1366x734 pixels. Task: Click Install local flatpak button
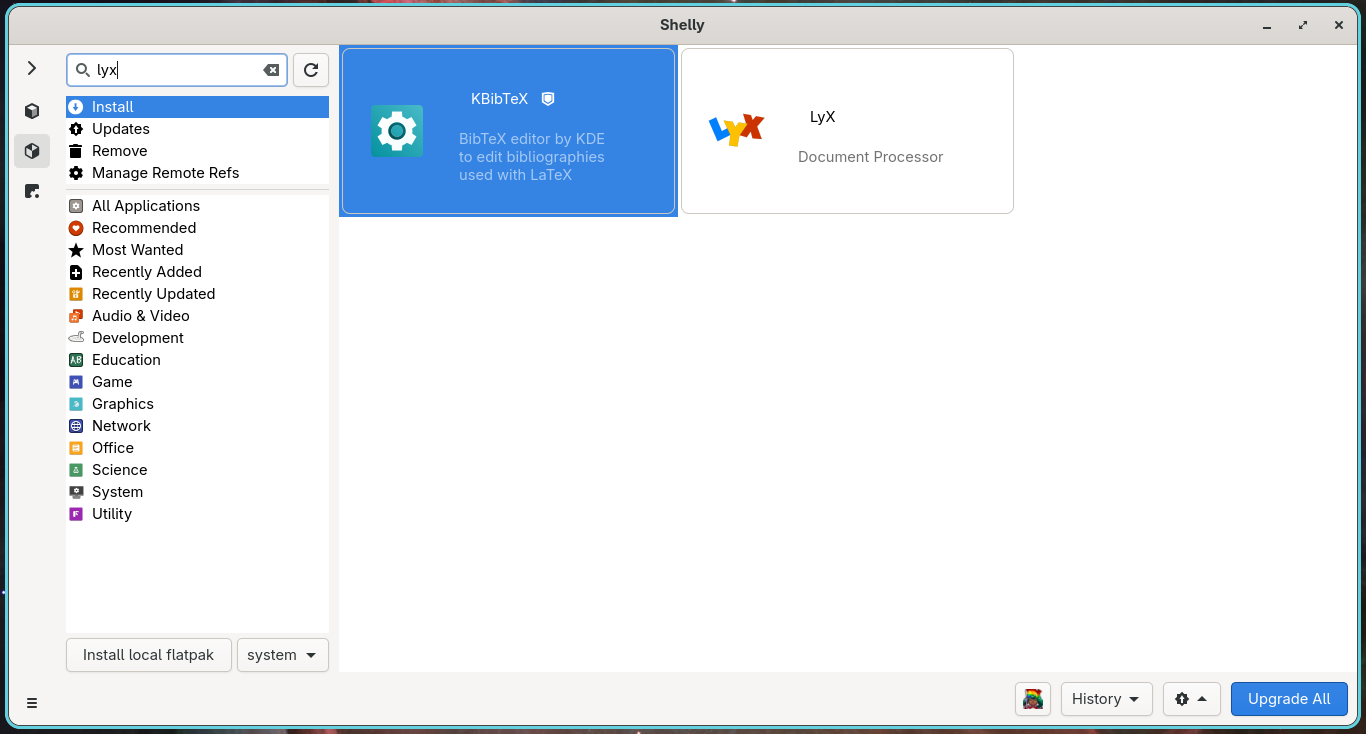(x=149, y=655)
